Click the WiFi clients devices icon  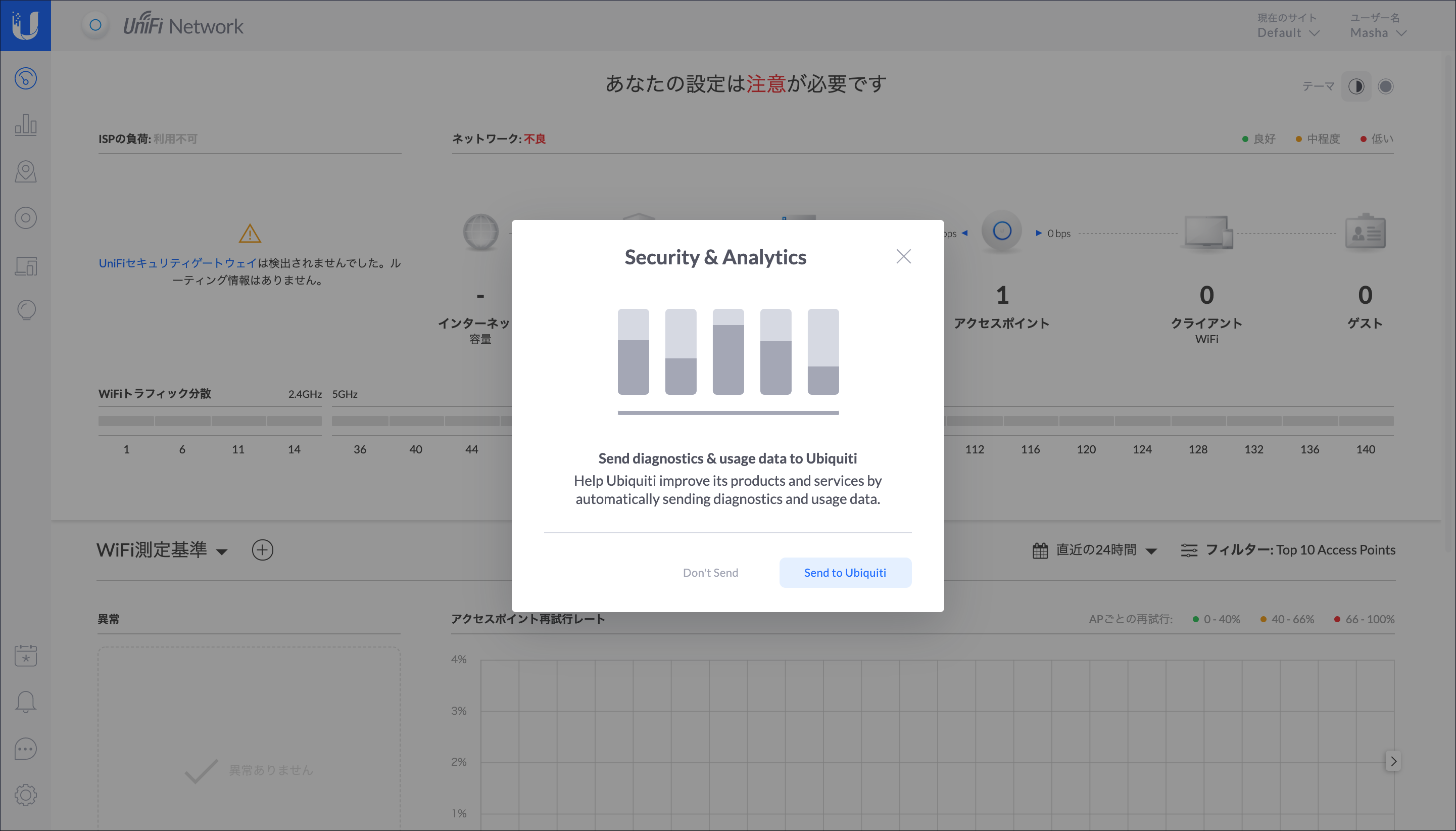pyautogui.click(x=1208, y=233)
